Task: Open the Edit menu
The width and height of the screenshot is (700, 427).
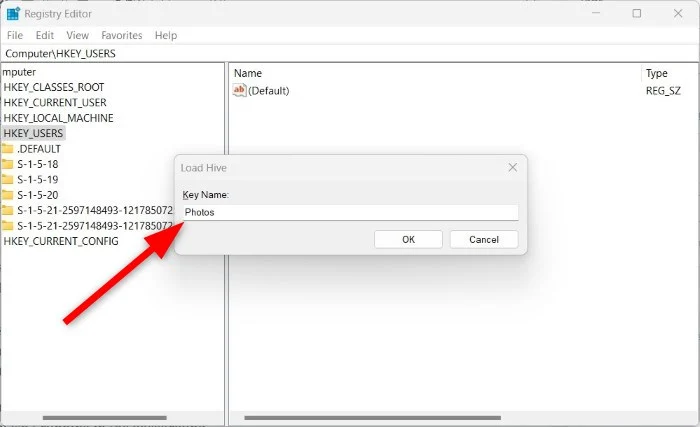Action: pyautogui.click(x=45, y=35)
